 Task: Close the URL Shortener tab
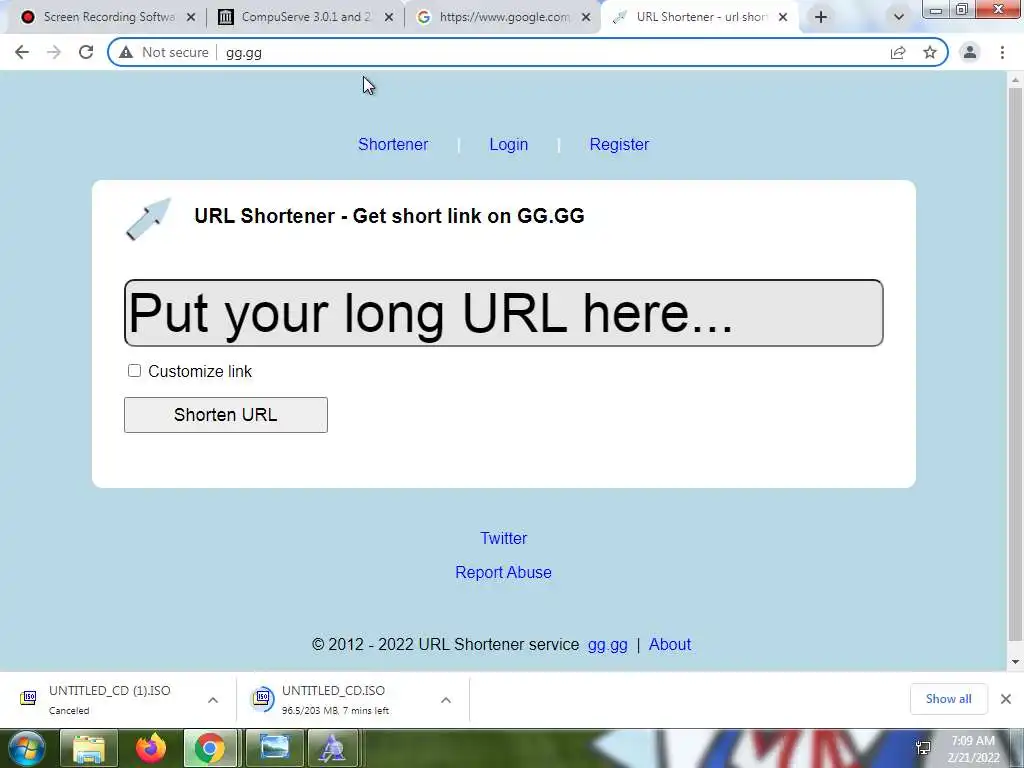pos(783,17)
